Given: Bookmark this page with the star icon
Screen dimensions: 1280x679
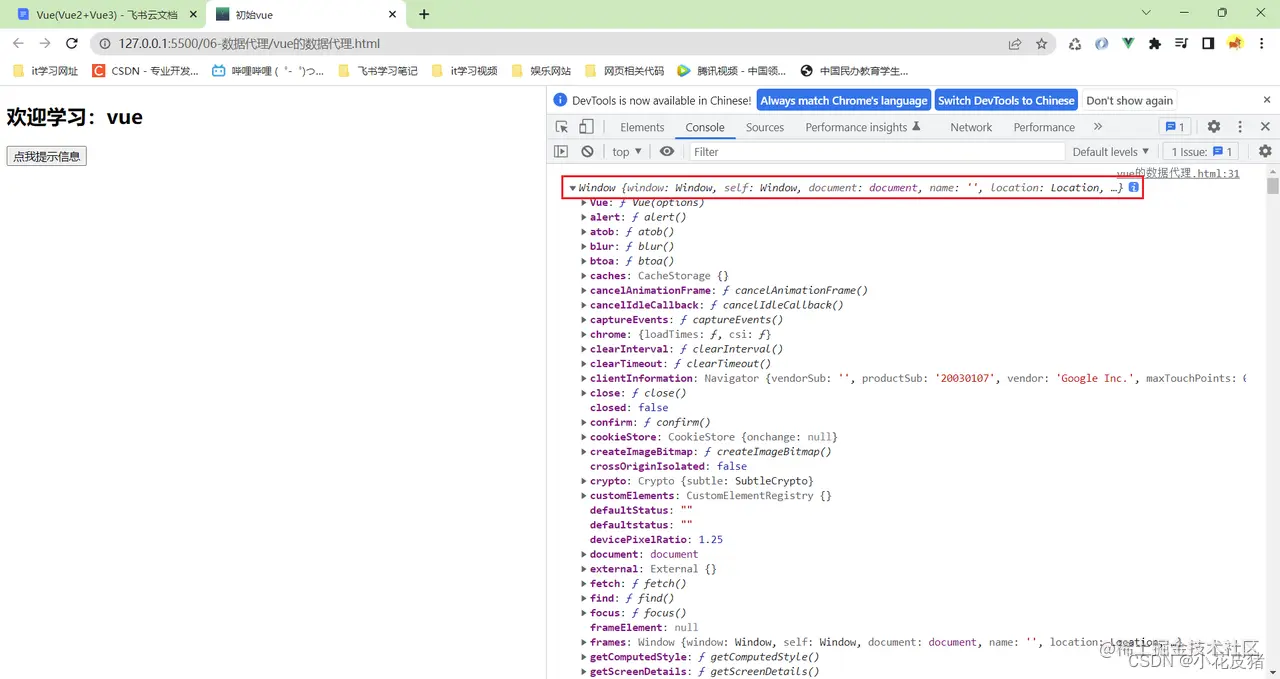Looking at the screenshot, I should pyautogui.click(x=1042, y=43).
